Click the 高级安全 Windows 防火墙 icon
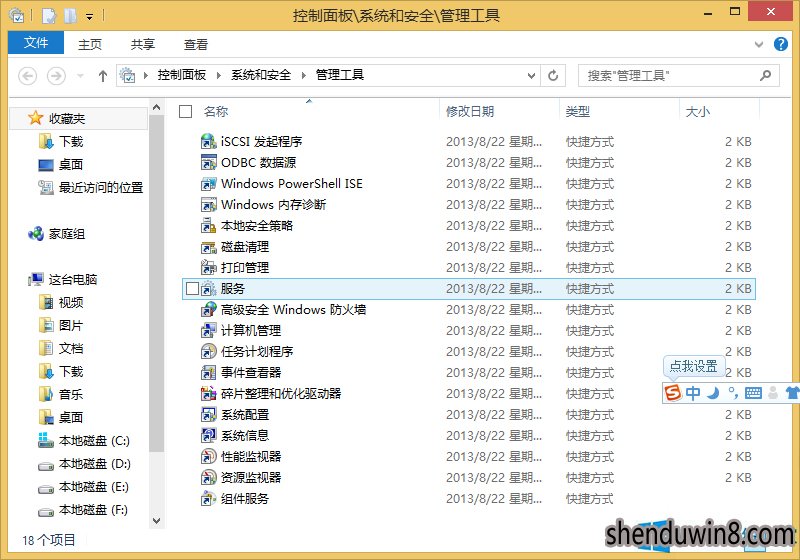This screenshot has width=800, height=560. pos(208,310)
